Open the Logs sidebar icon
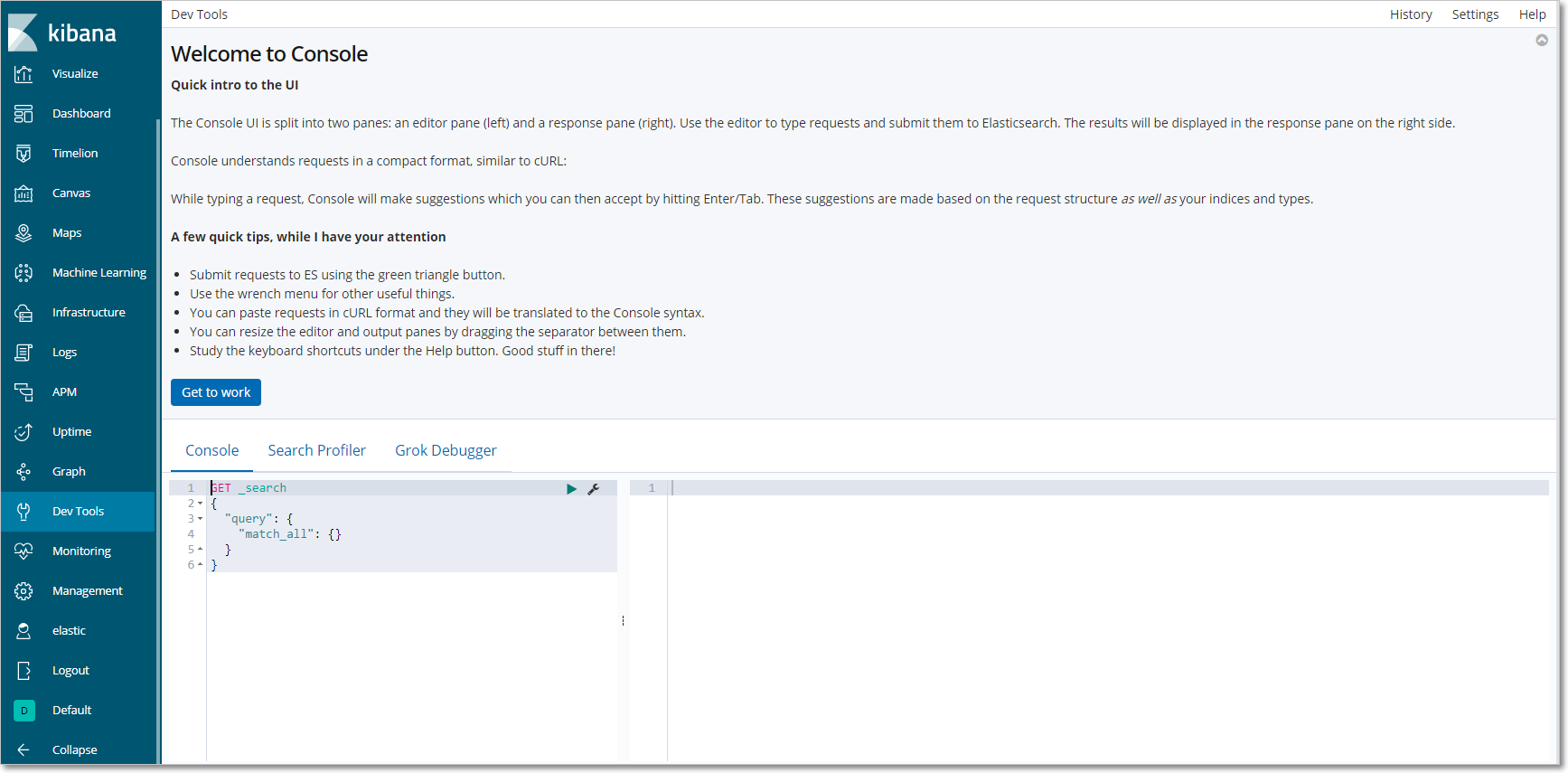 (x=23, y=353)
